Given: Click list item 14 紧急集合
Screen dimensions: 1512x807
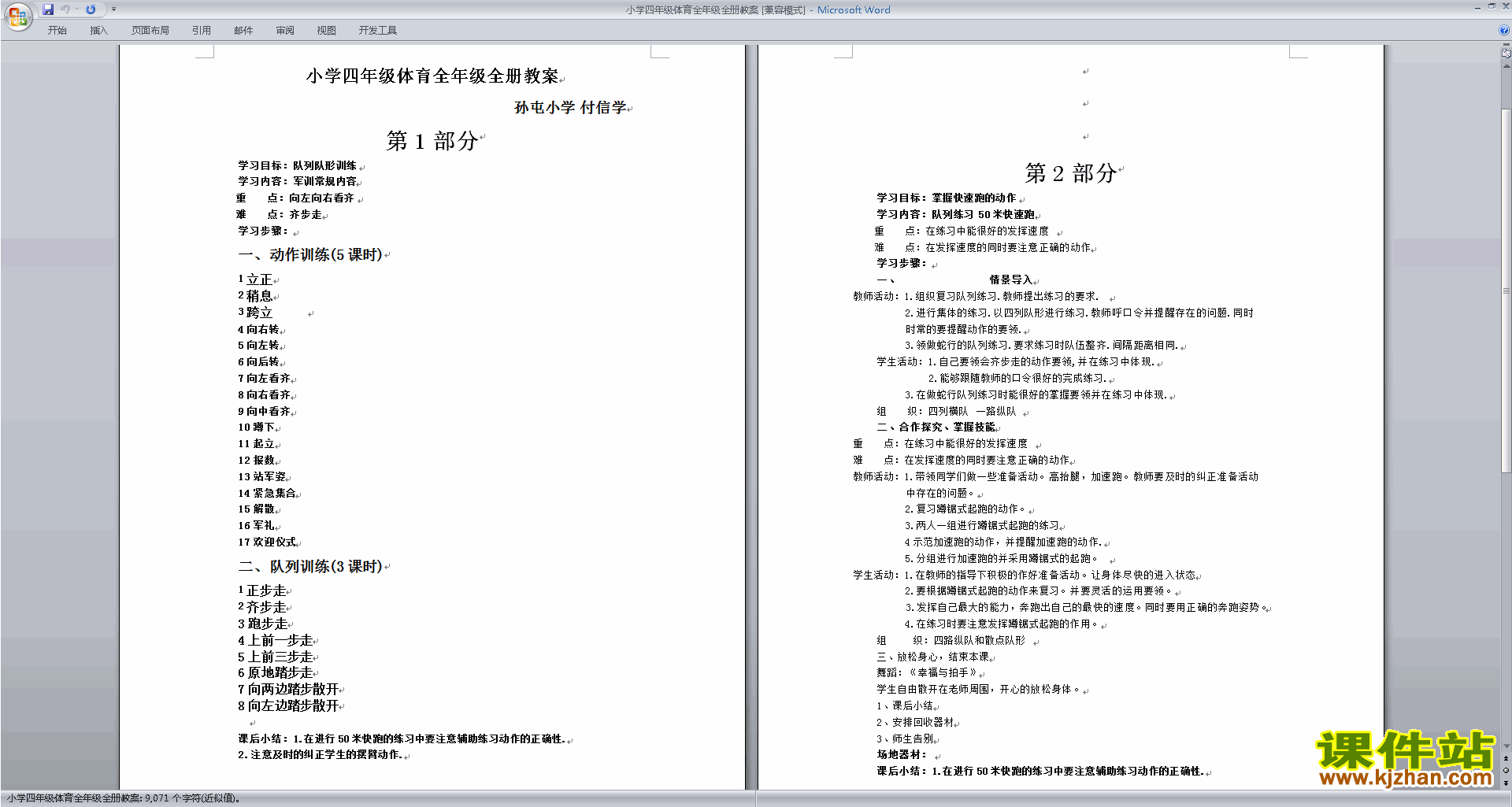Looking at the screenshot, I should (x=267, y=493).
